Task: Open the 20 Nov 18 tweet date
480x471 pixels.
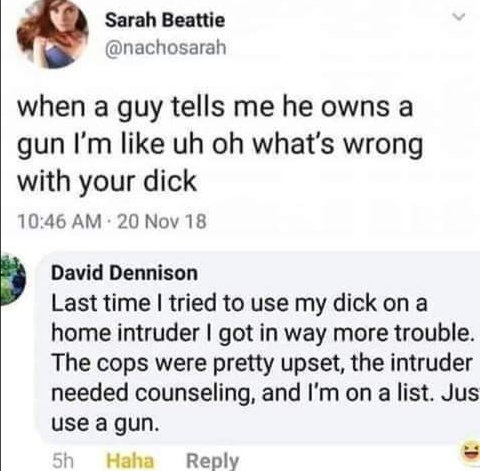Action: [x=162, y=221]
